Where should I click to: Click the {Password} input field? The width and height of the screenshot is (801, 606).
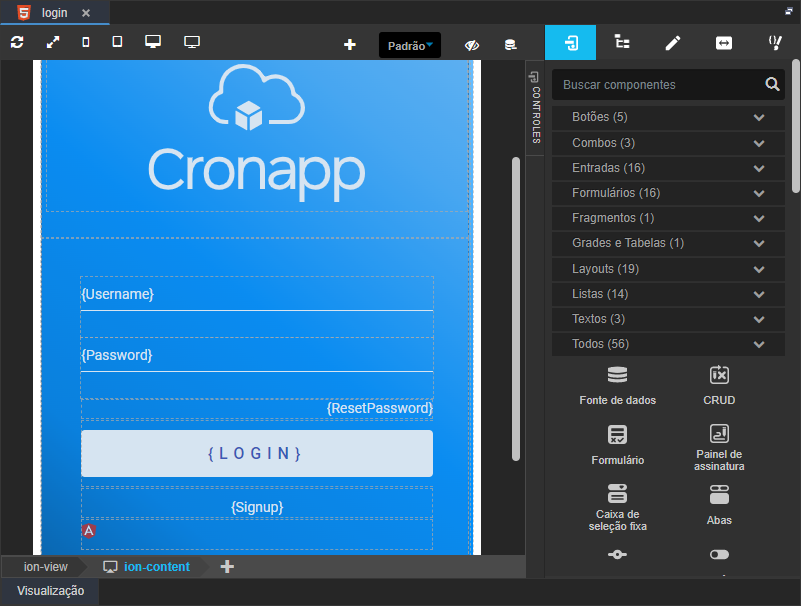pos(257,356)
